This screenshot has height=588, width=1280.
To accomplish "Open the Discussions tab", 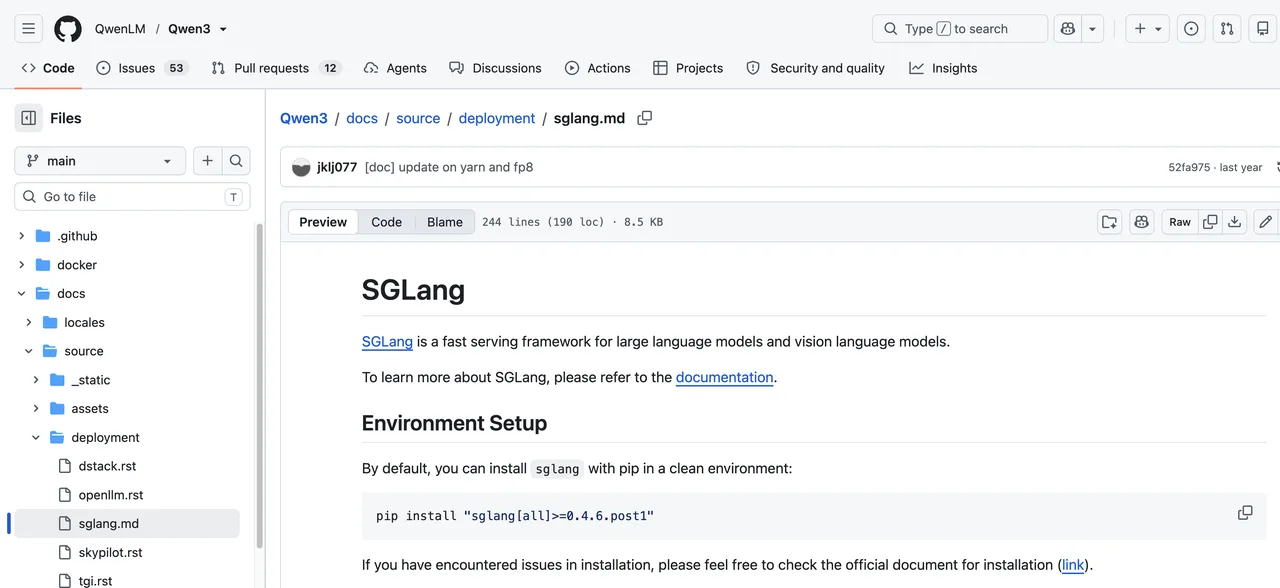I will 495,68.
